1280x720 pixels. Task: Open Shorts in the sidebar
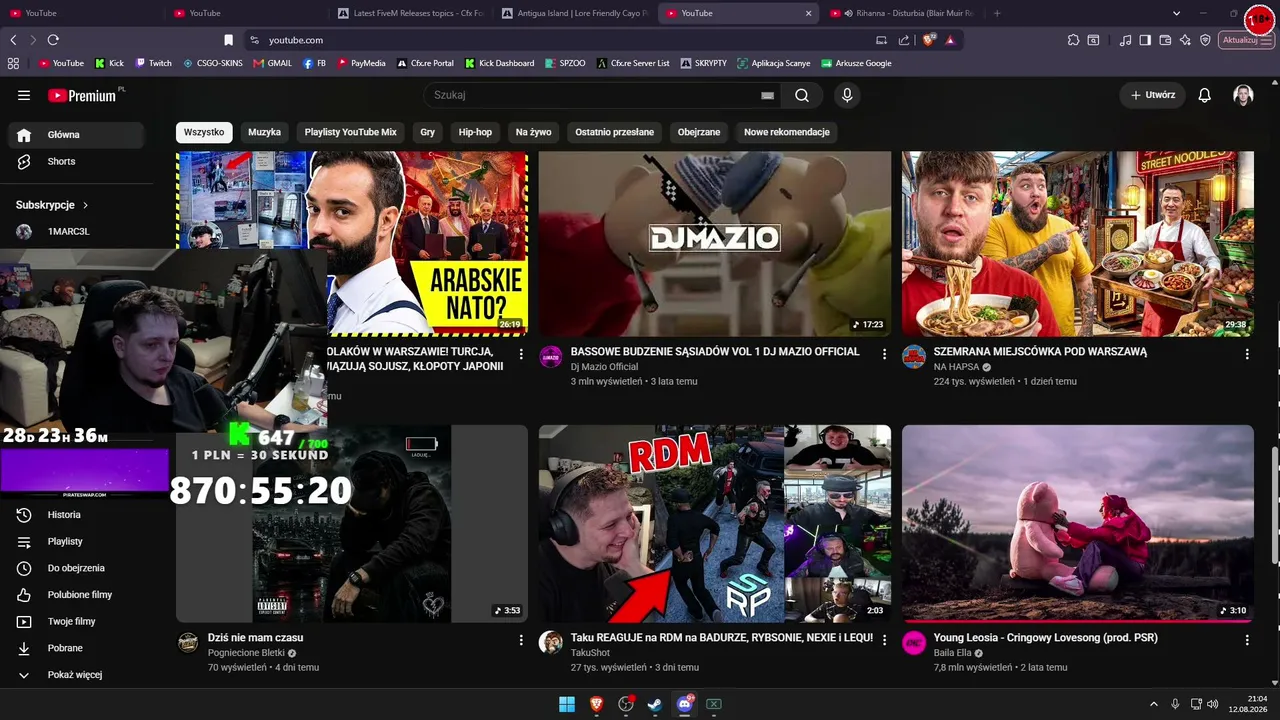tap(76, 162)
